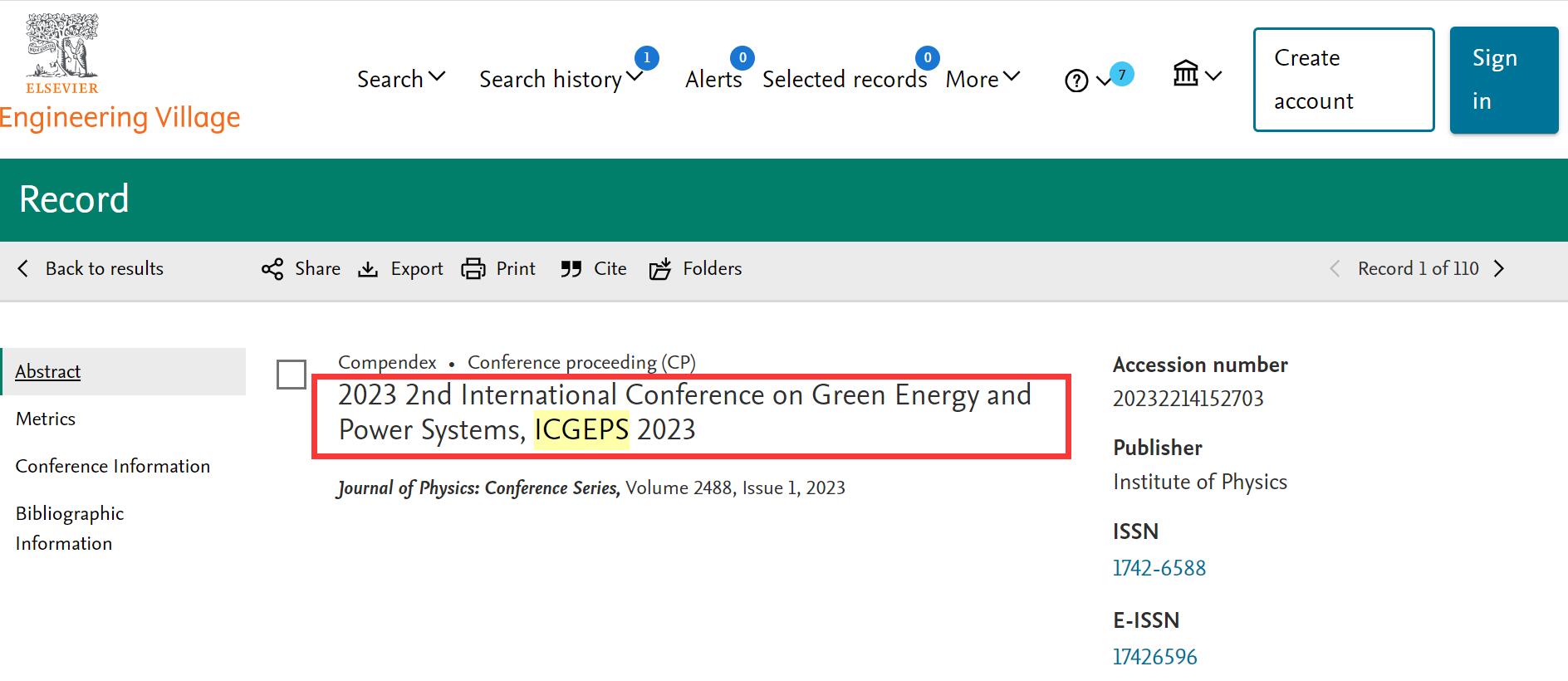
Task: Open the Search history dropdown
Action: click(x=561, y=79)
